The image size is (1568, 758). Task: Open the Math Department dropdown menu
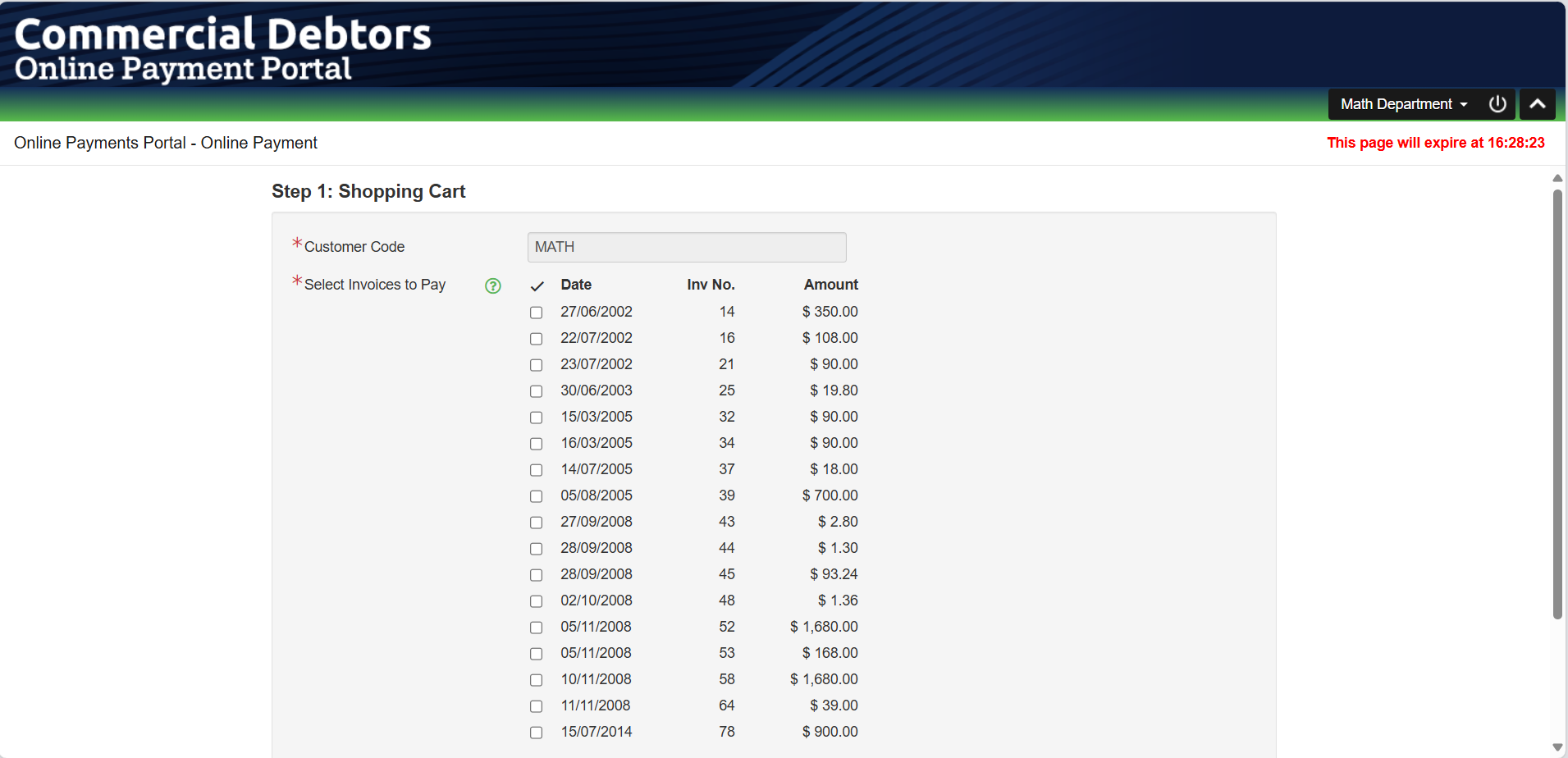tap(1403, 104)
